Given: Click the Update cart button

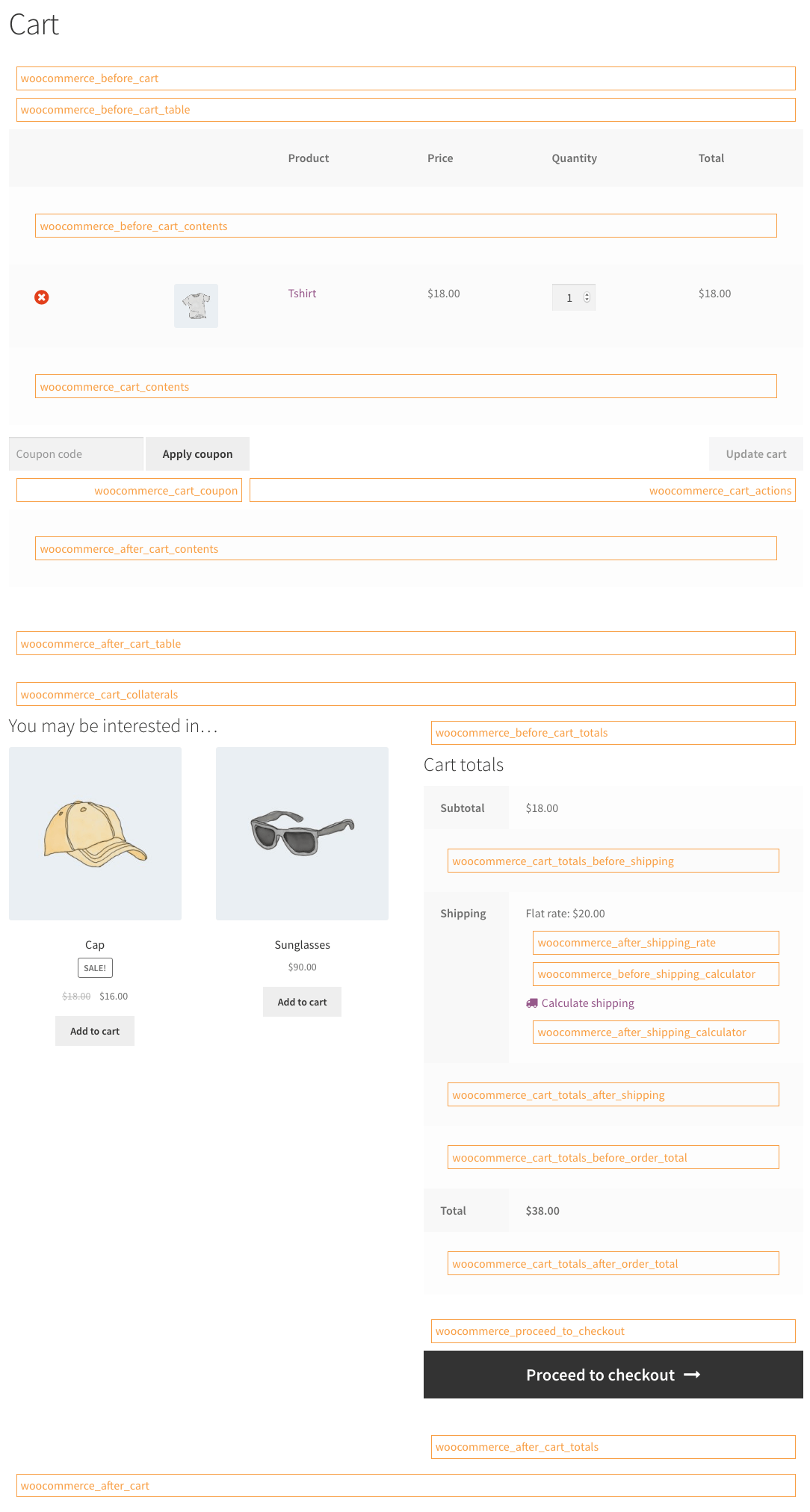Looking at the screenshot, I should (x=756, y=454).
